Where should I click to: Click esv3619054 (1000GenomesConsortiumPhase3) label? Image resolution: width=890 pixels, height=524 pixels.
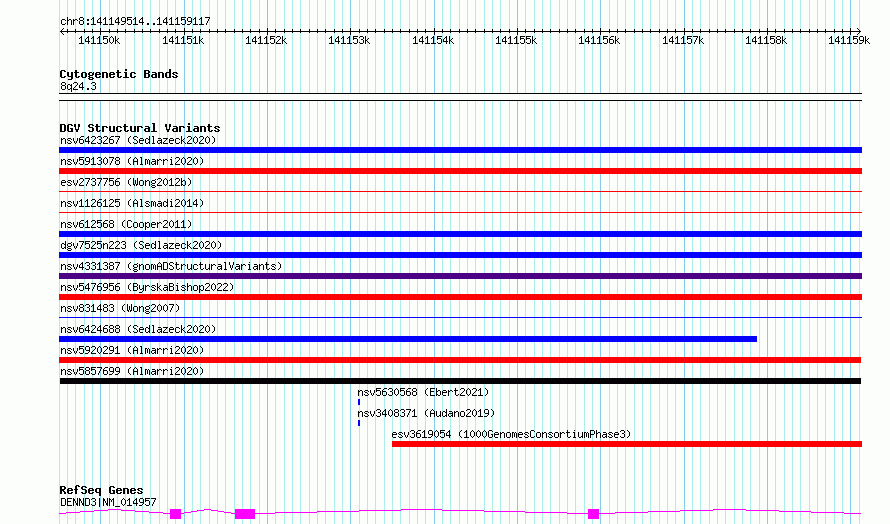pos(511,434)
